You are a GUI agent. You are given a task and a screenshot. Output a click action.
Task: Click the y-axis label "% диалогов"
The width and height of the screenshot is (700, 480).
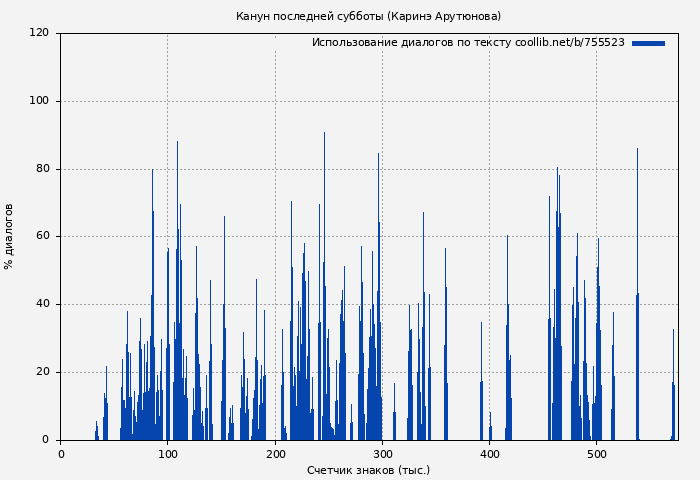point(10,236)
